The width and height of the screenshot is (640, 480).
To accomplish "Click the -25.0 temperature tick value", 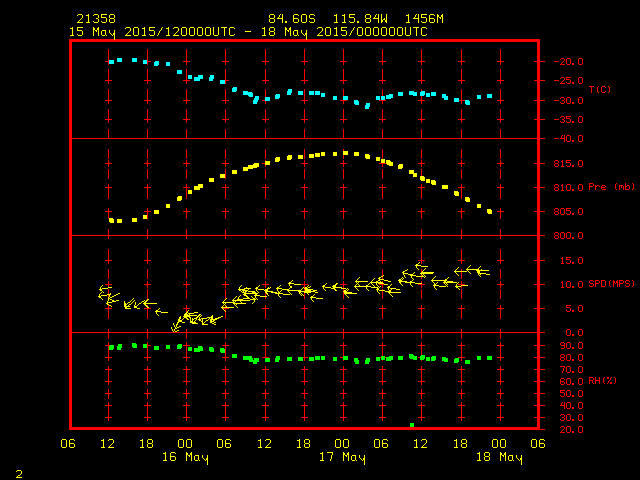I will coord(569,81).
